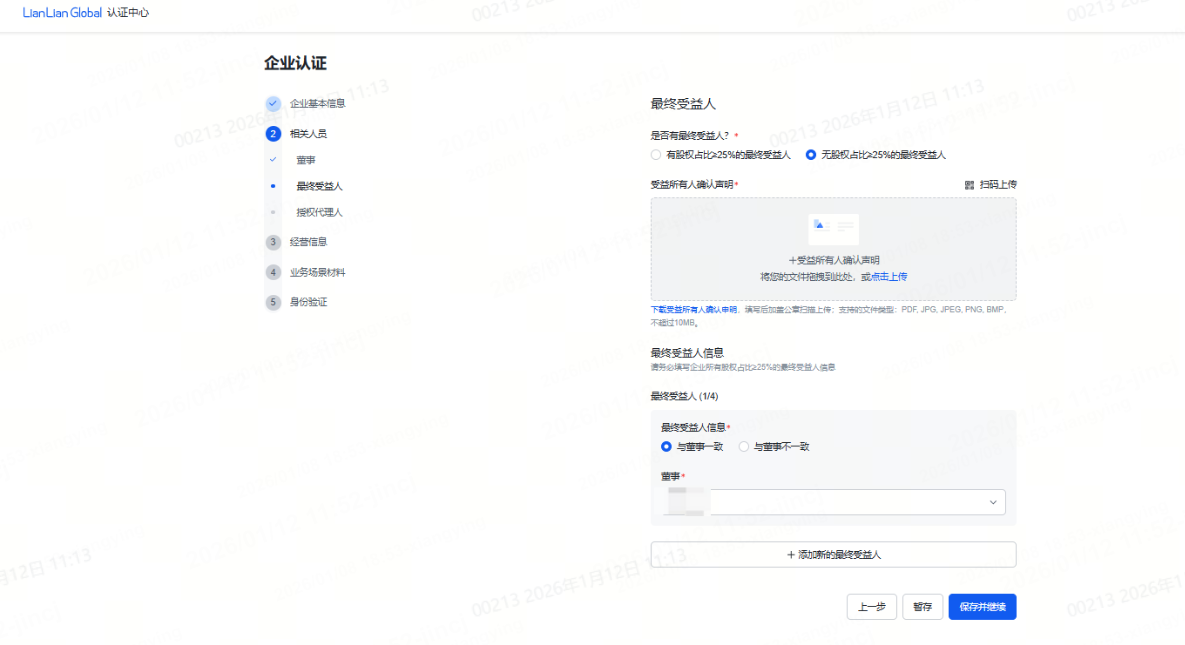The width and height of the screenshot is (1185, 645).
Task: Go to 业务场景材料 step
Action: [x=317, y=272]
